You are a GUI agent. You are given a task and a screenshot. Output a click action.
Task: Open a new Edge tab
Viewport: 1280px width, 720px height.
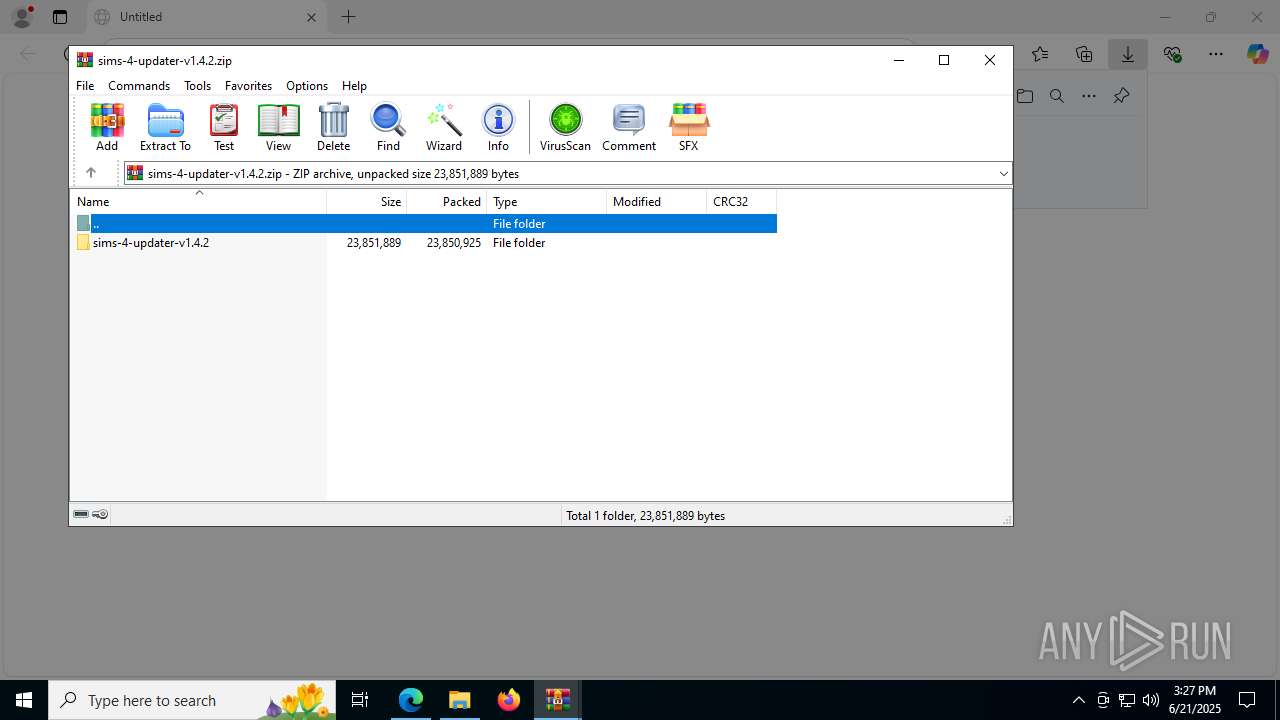pos(348,17)
